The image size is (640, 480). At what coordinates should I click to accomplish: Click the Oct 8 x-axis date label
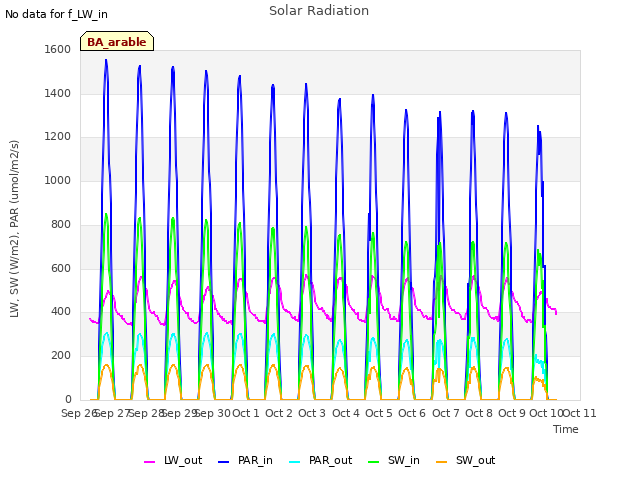pyautogui.click(x=479, y=413)
